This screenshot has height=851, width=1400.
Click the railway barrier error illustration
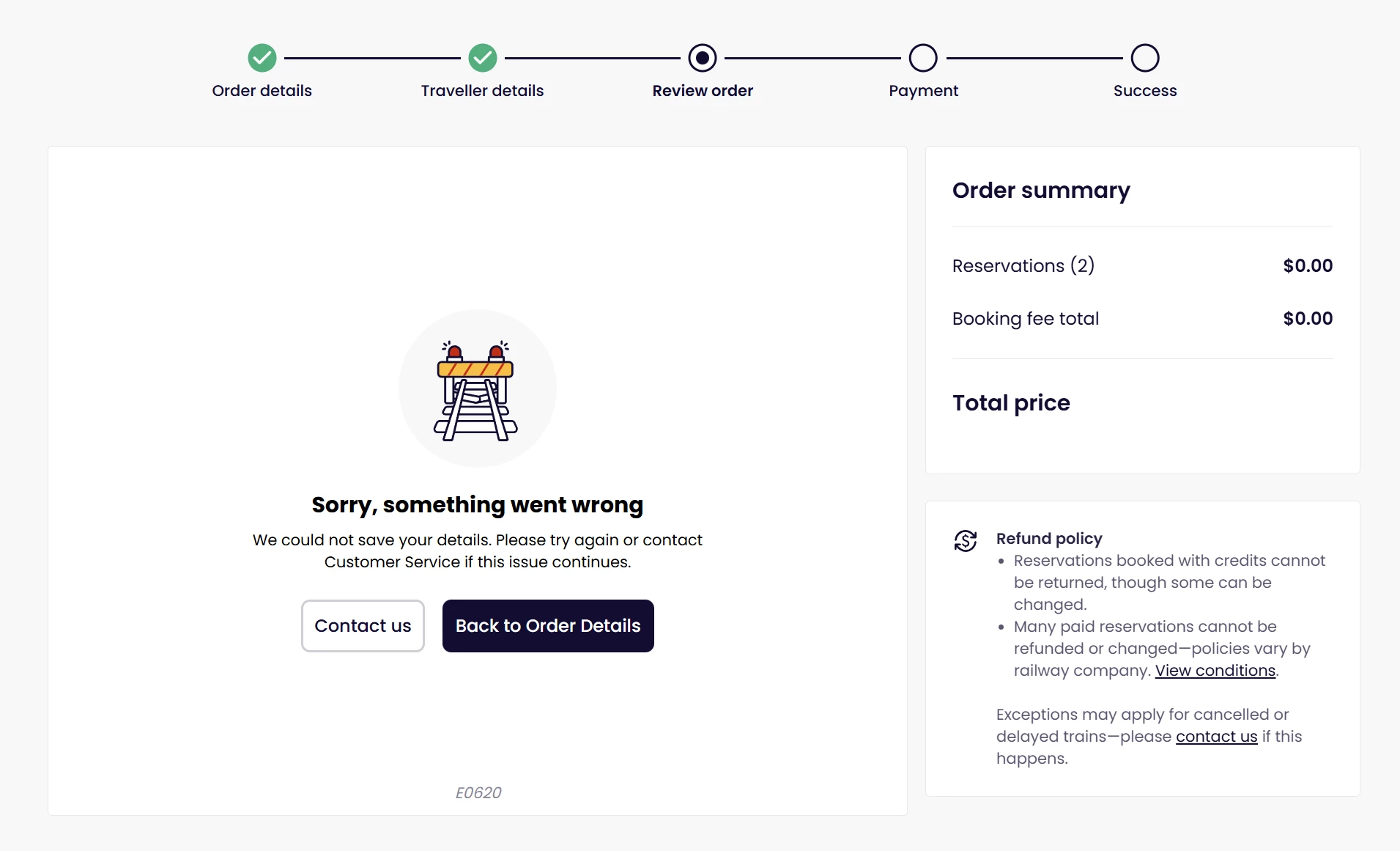click(477, 389)
